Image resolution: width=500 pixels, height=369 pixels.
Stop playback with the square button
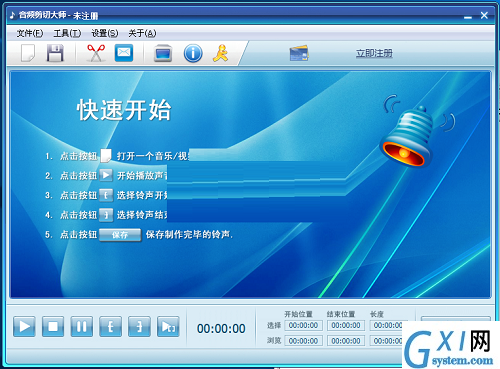[x=53, y=326]
